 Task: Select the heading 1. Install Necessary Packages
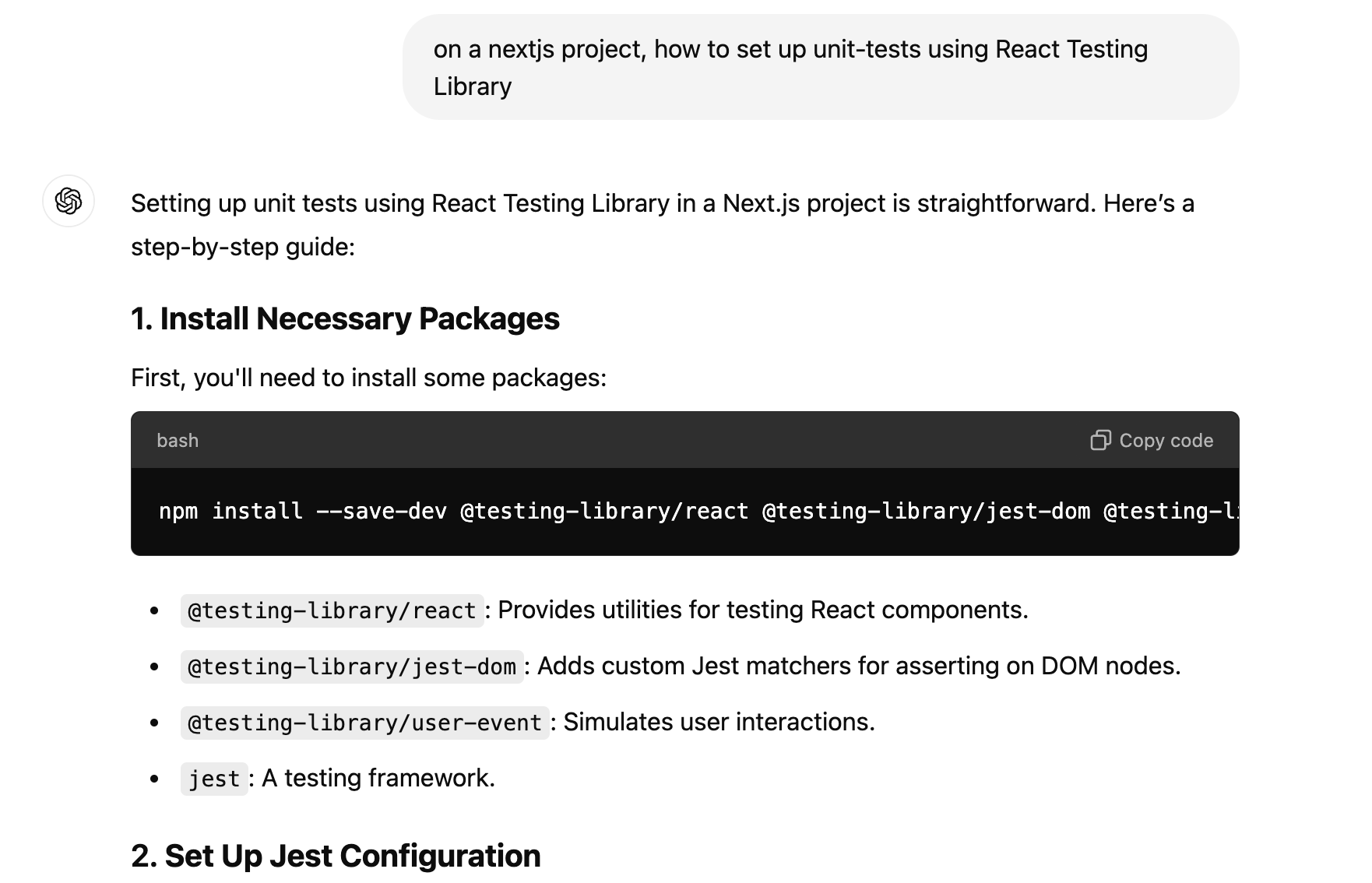(x=345, y=318)
